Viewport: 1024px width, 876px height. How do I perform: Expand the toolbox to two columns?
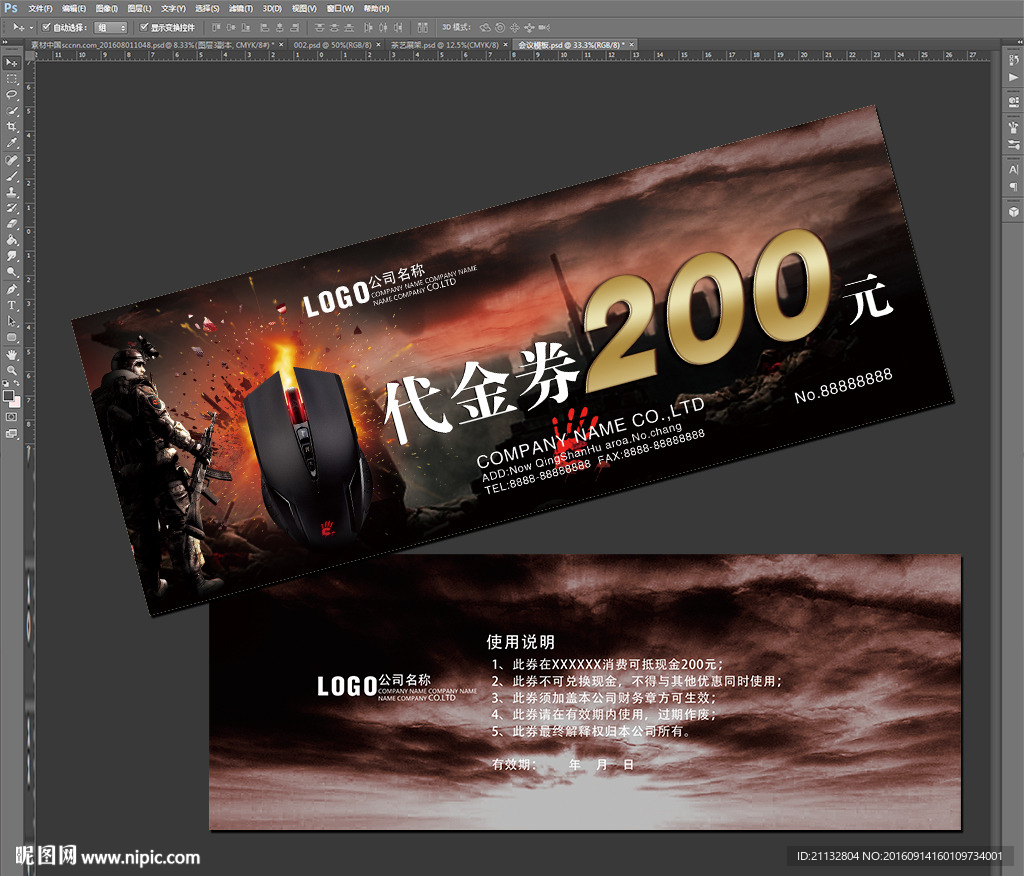(x=5, y=42)
